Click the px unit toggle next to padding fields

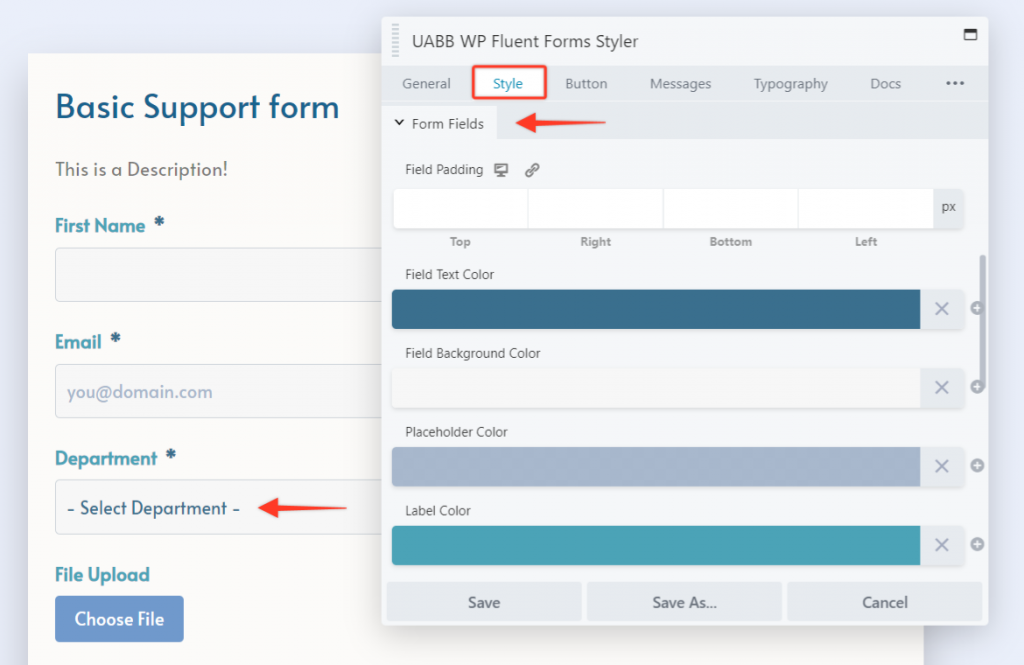pos(947,207)
